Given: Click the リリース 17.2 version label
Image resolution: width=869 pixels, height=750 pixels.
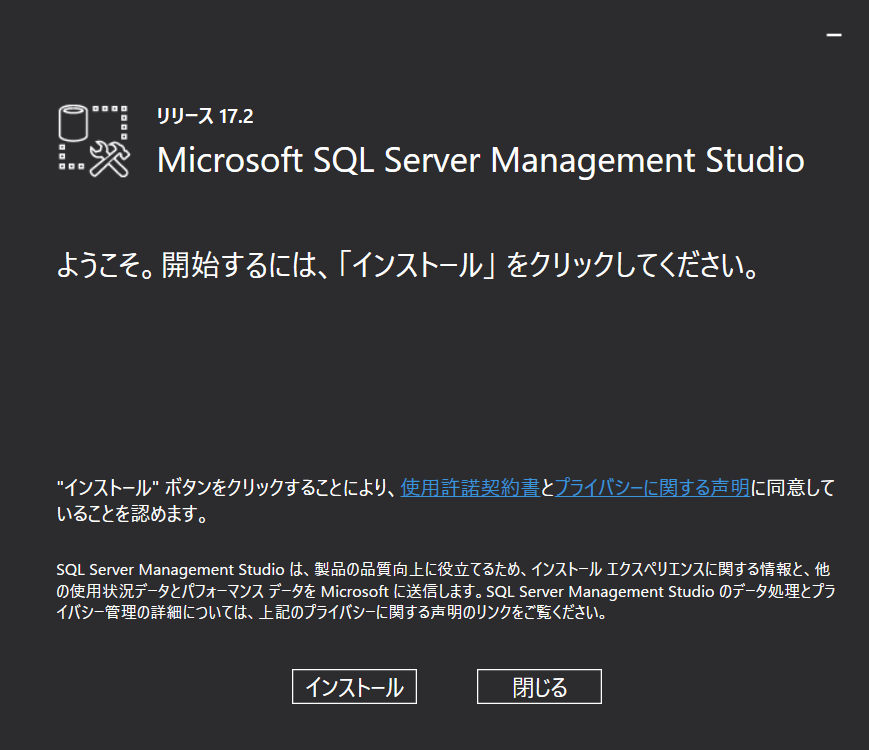Looking at the screenshot, I should [205, 116].
